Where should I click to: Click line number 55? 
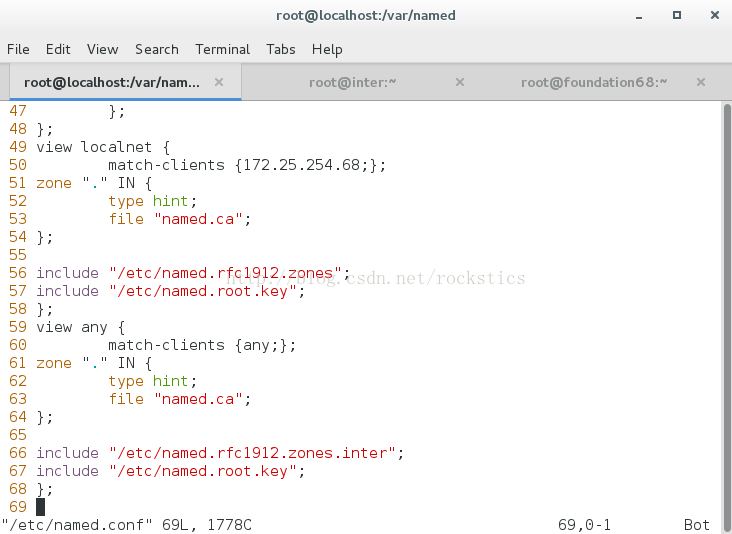(18, 255)
